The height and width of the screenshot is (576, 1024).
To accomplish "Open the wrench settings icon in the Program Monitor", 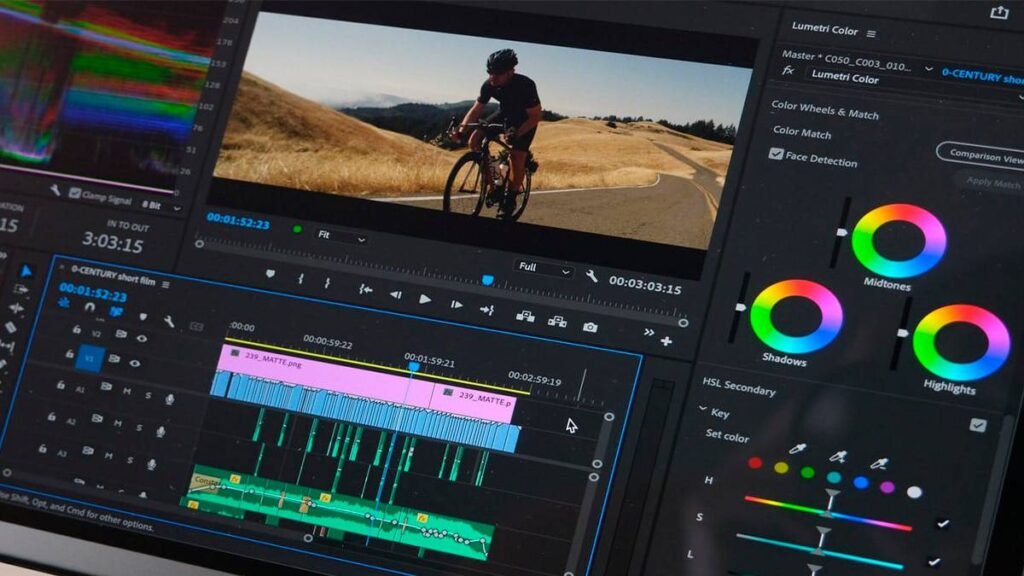I will tap(590, 276).
